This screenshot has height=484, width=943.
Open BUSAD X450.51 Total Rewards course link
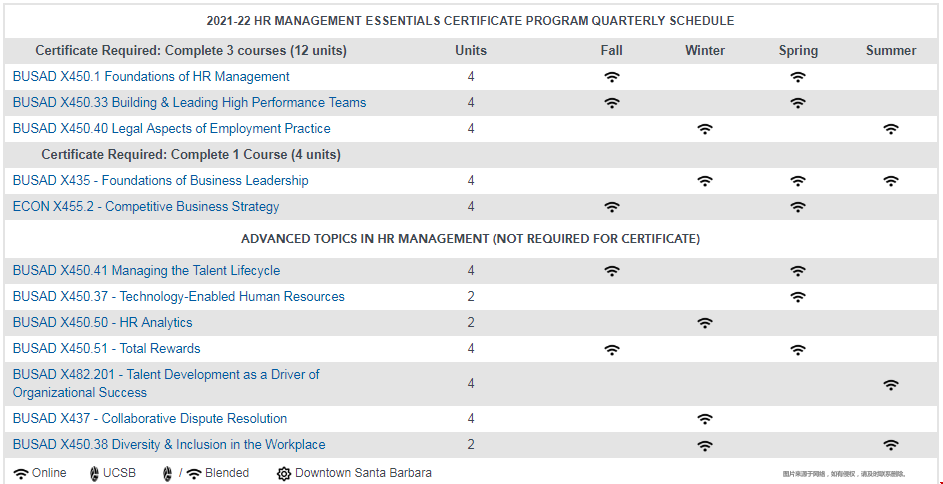[106, 349]
